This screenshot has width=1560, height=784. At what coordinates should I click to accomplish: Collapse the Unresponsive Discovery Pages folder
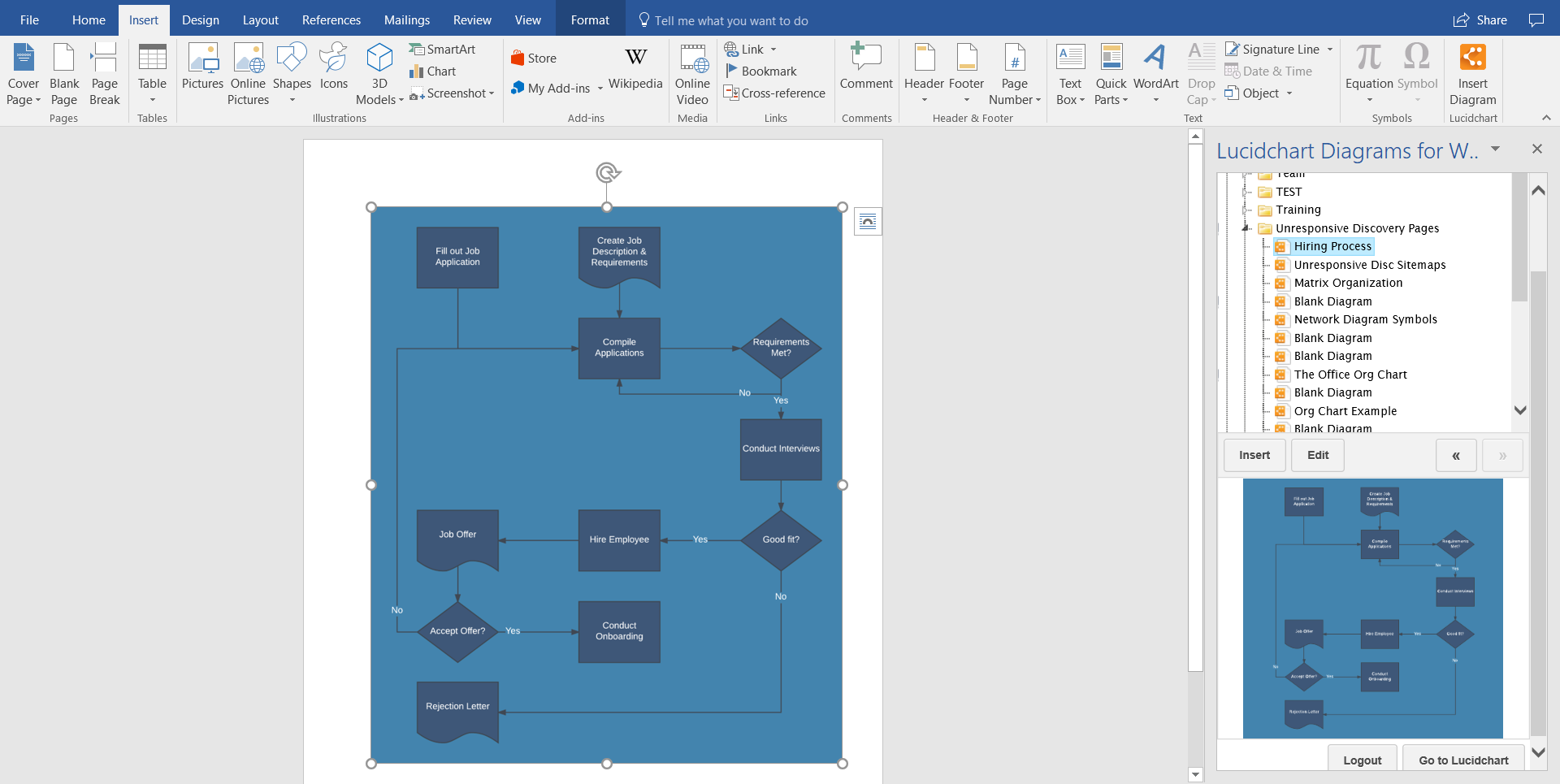coord(1246,228)
